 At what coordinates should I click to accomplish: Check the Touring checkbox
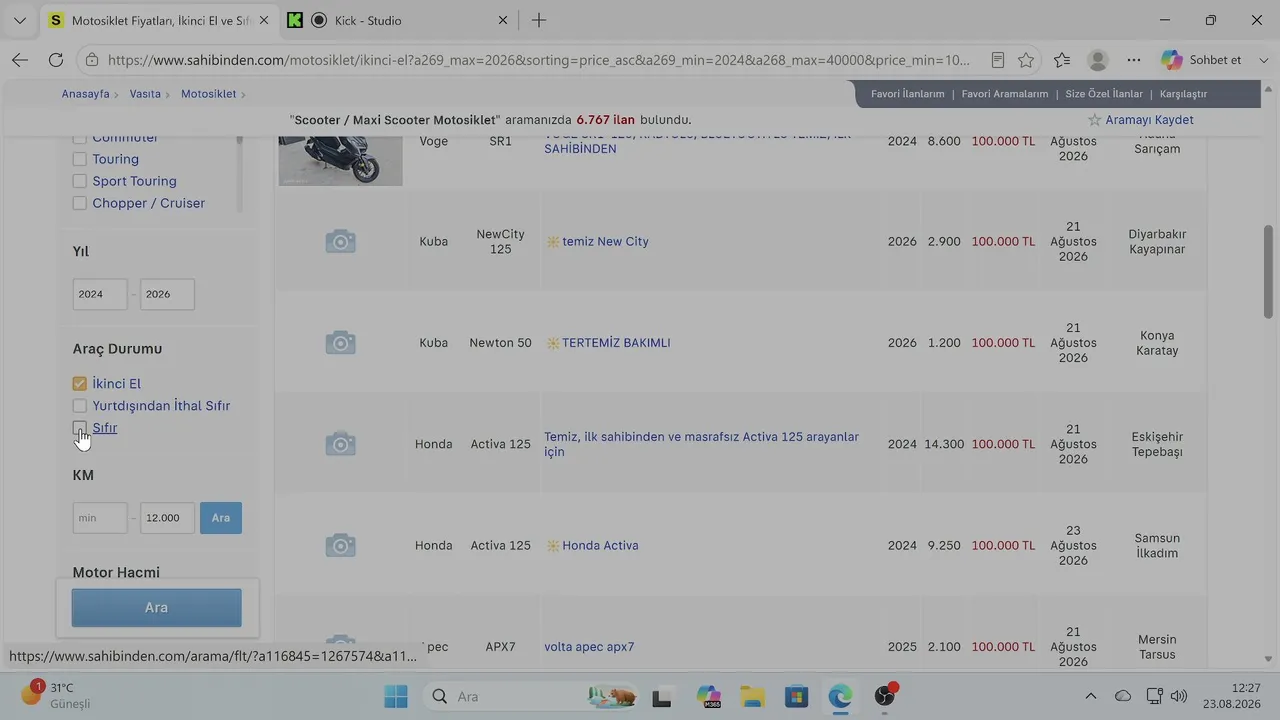click(x=80, y=159)
